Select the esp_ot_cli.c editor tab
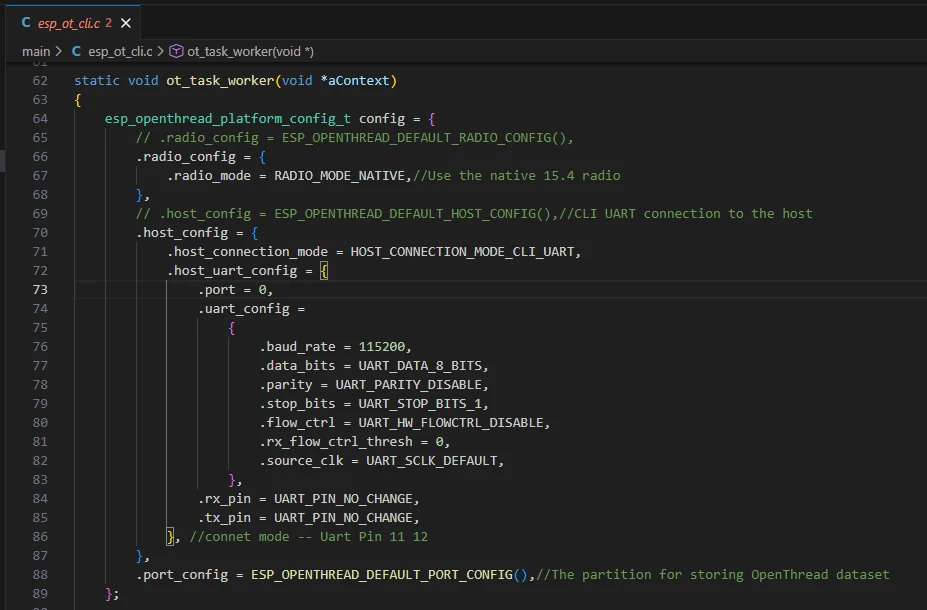Screen dimensions: 927x610 click(x=68, y=22)
